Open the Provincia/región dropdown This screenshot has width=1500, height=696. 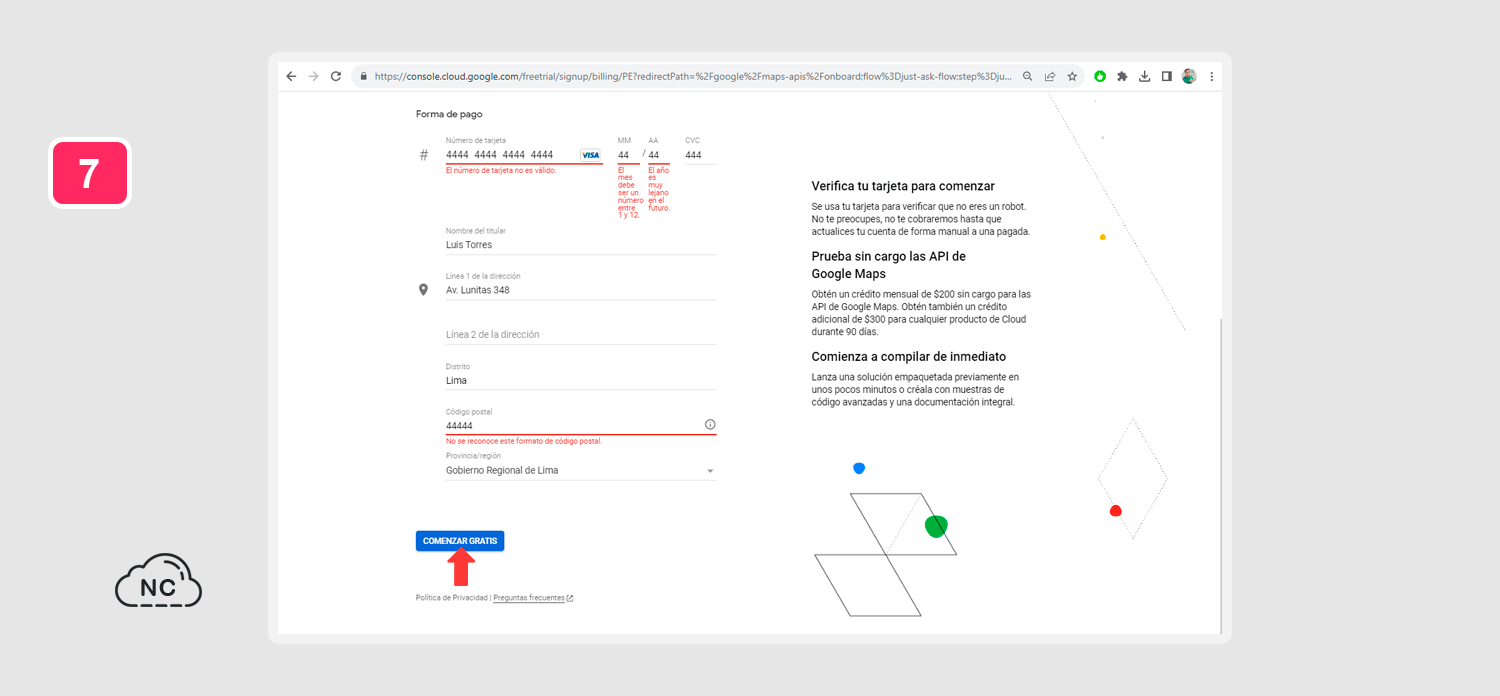click(581, 470)
